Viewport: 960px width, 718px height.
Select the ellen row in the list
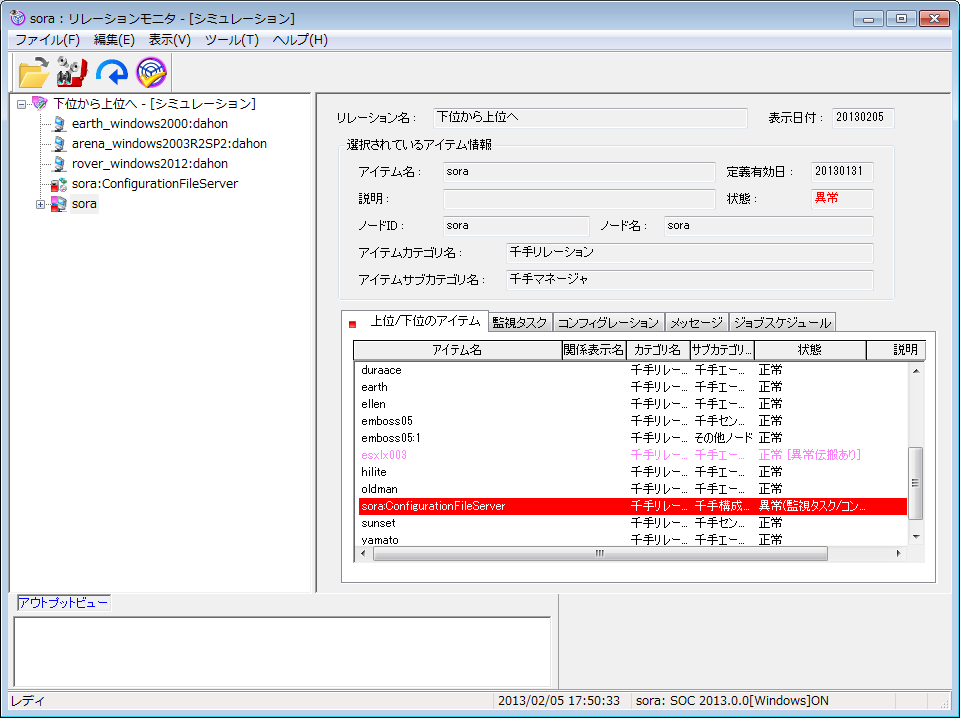(x=632, y=405)
